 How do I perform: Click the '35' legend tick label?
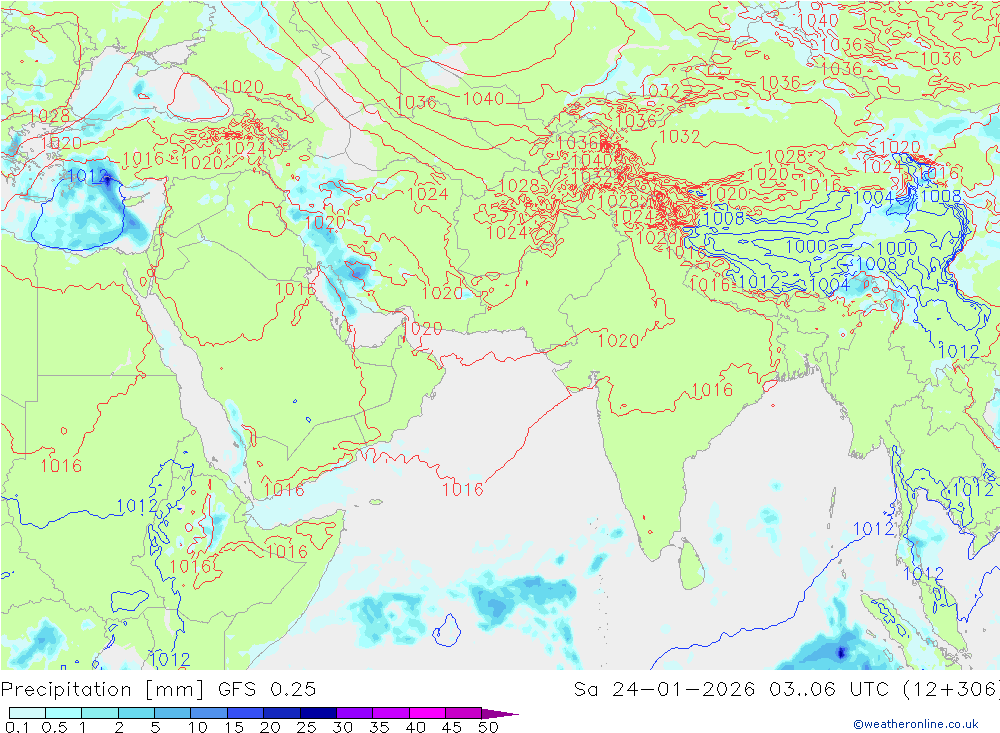(x=379, y=727)
